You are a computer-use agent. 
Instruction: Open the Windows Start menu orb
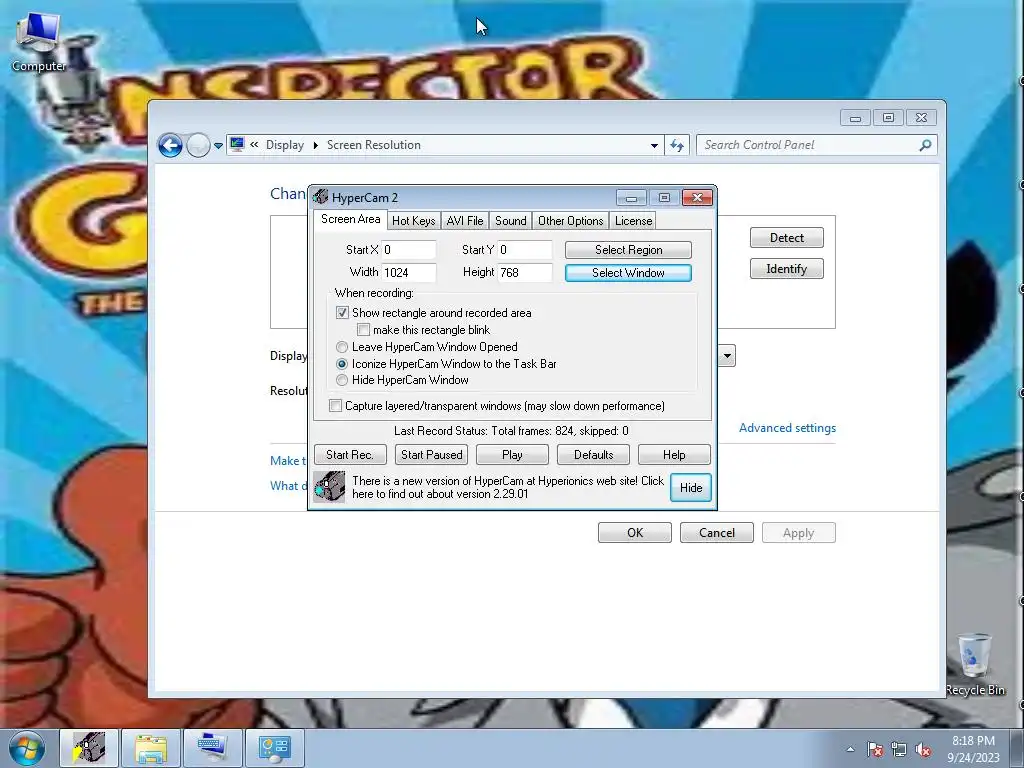click(27, 748)
